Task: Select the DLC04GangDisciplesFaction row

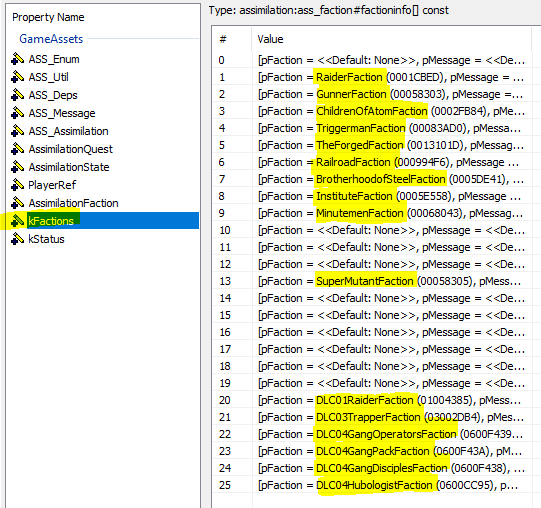Action: point(372,468)
